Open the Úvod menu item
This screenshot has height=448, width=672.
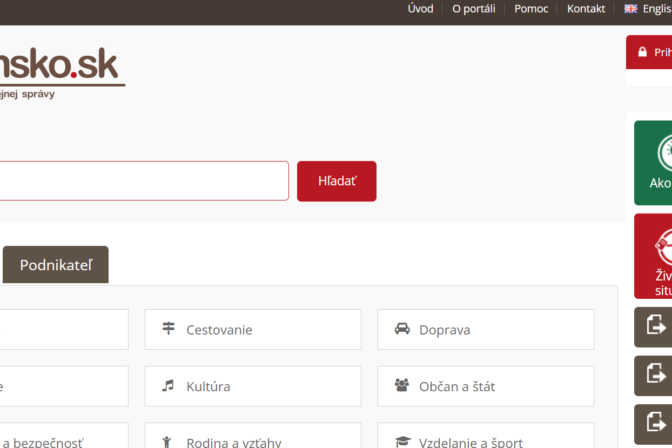pyautogui.click(x=421, y=9)
